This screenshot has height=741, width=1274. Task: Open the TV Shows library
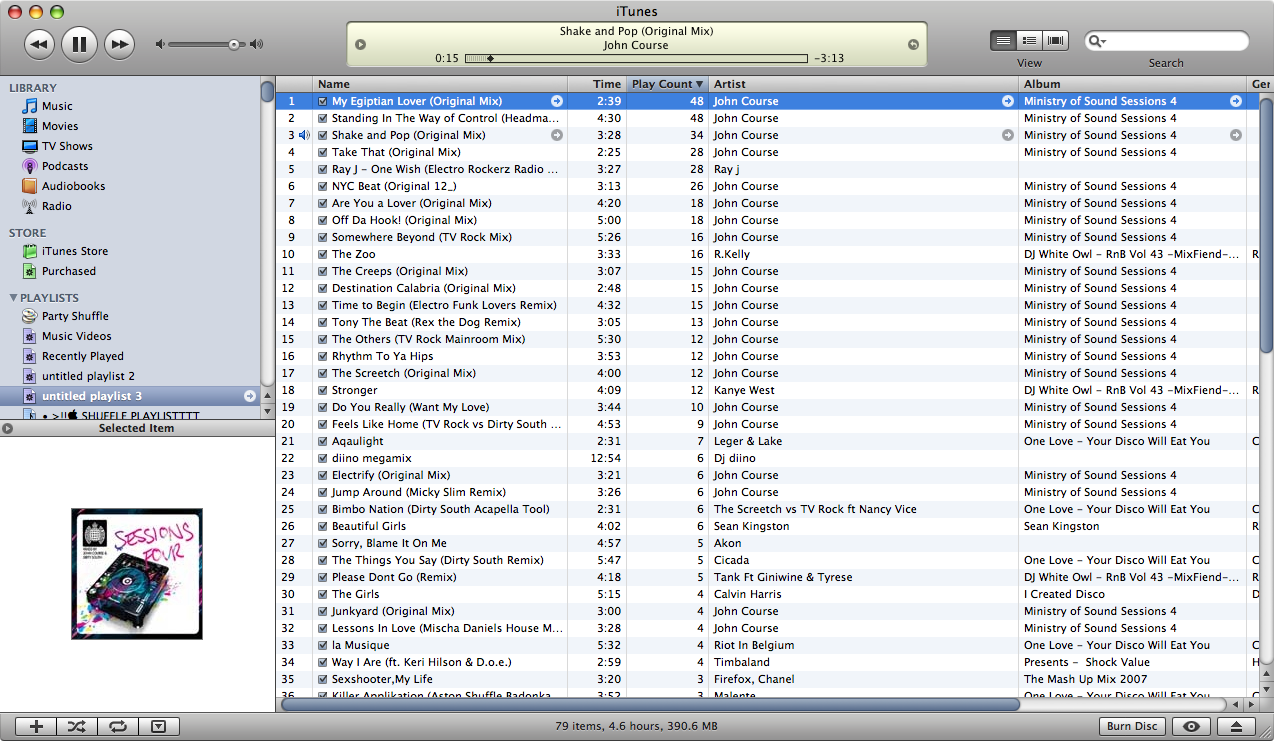point(67,146)
